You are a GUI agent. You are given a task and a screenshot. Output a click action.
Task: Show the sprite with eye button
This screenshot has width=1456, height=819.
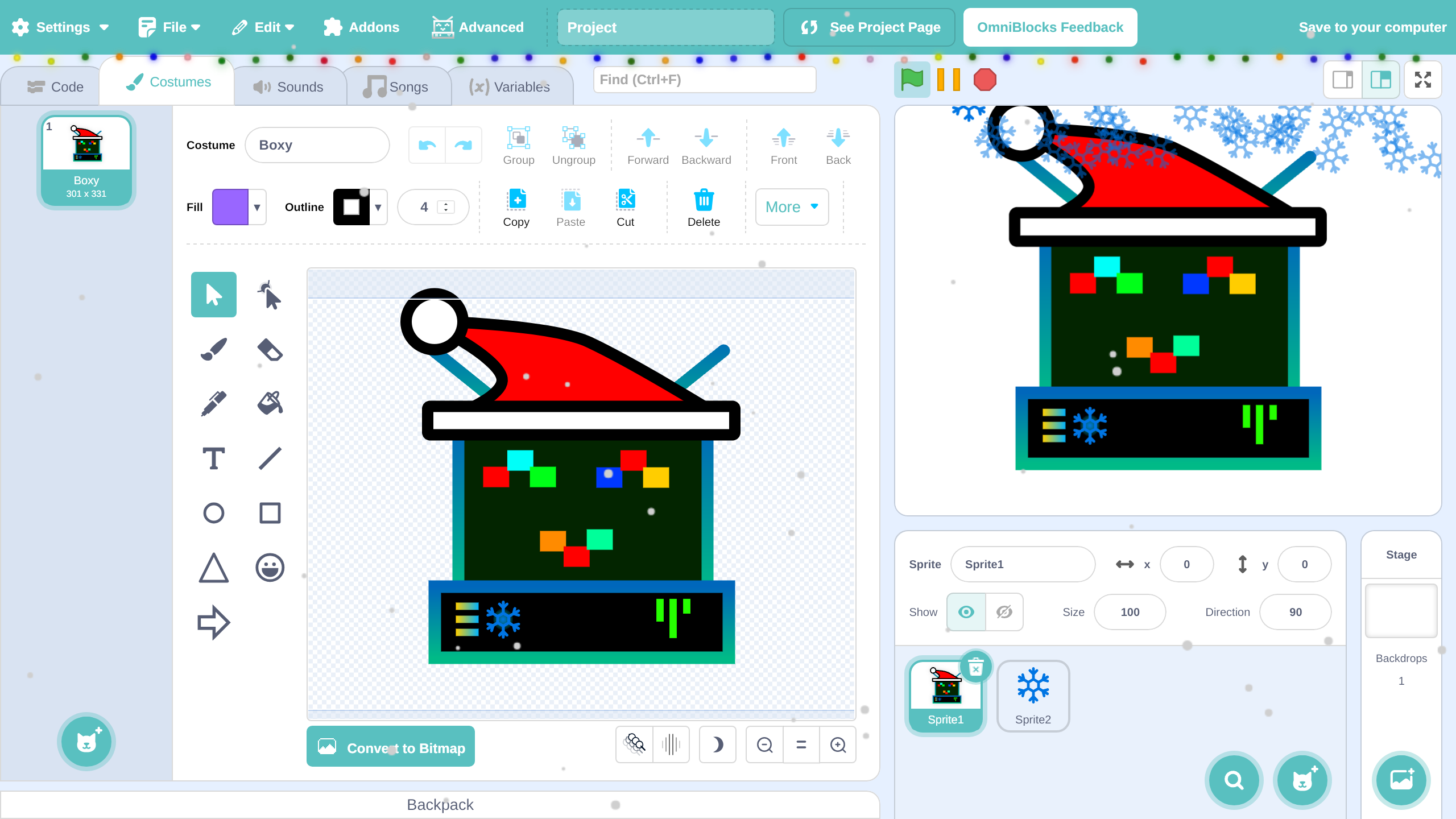[966, 612]
